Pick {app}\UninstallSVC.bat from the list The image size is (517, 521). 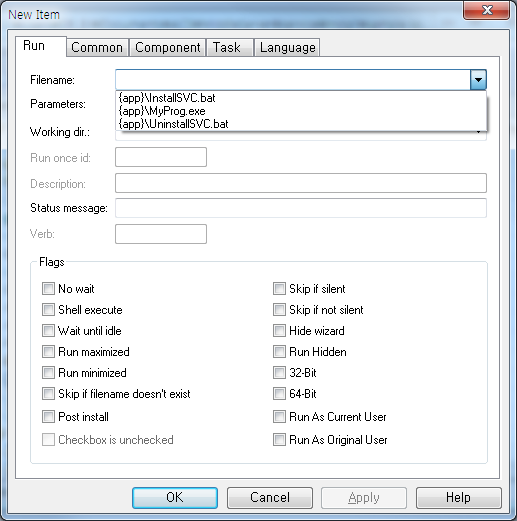pos(301,124)
